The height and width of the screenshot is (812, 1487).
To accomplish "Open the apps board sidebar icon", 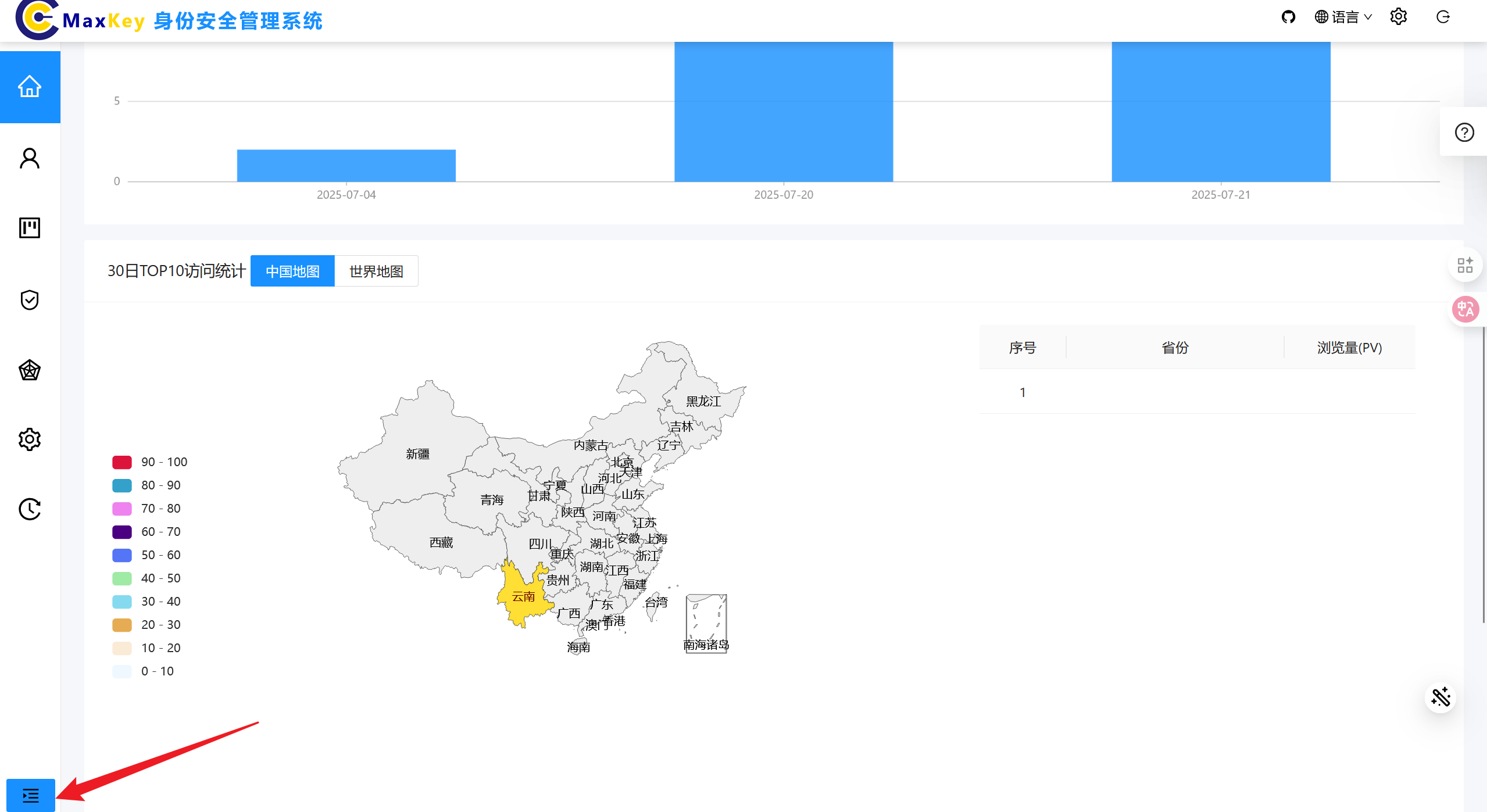I will click(30, 228).
